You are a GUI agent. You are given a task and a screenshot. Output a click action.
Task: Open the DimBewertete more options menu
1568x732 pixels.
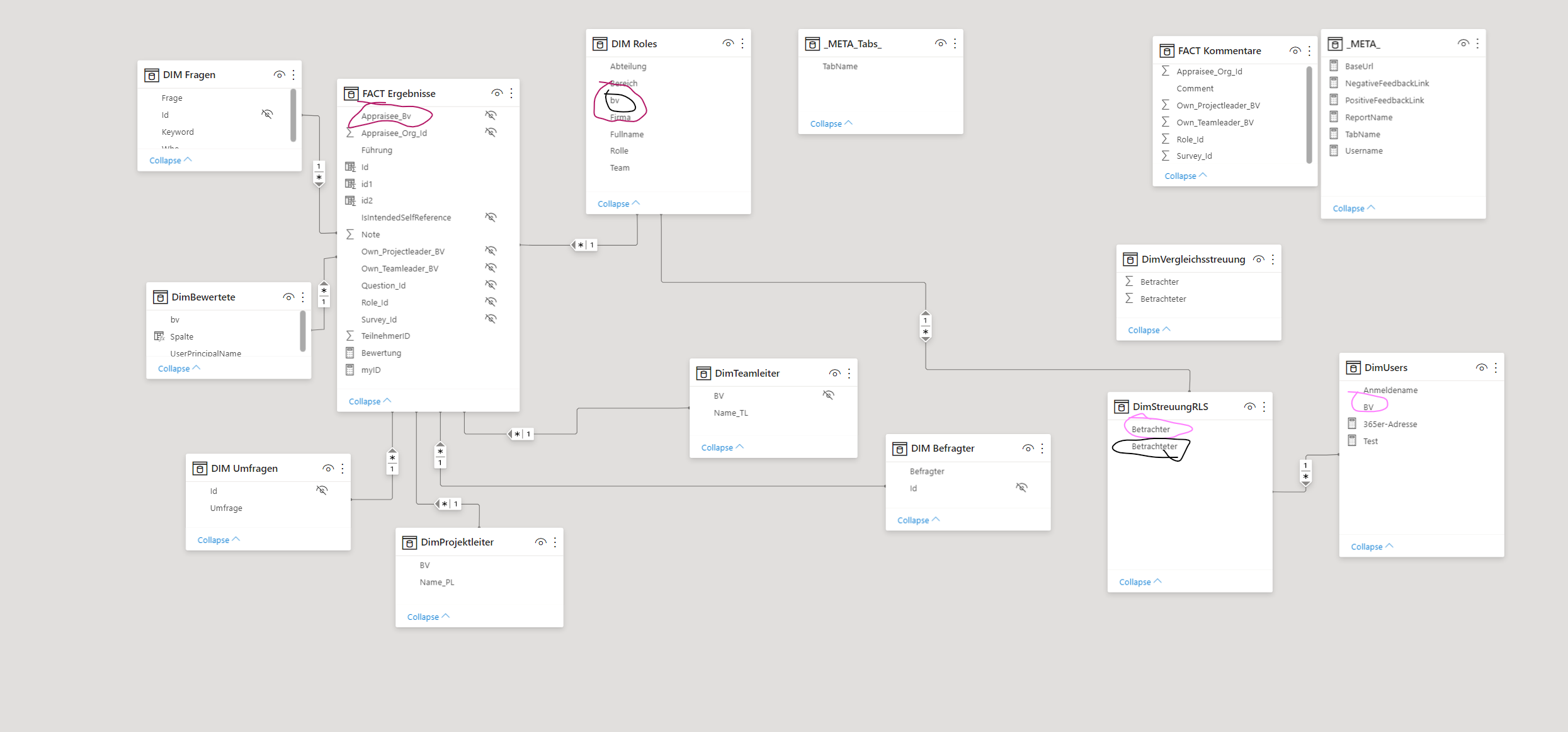[x=303, y=297]
